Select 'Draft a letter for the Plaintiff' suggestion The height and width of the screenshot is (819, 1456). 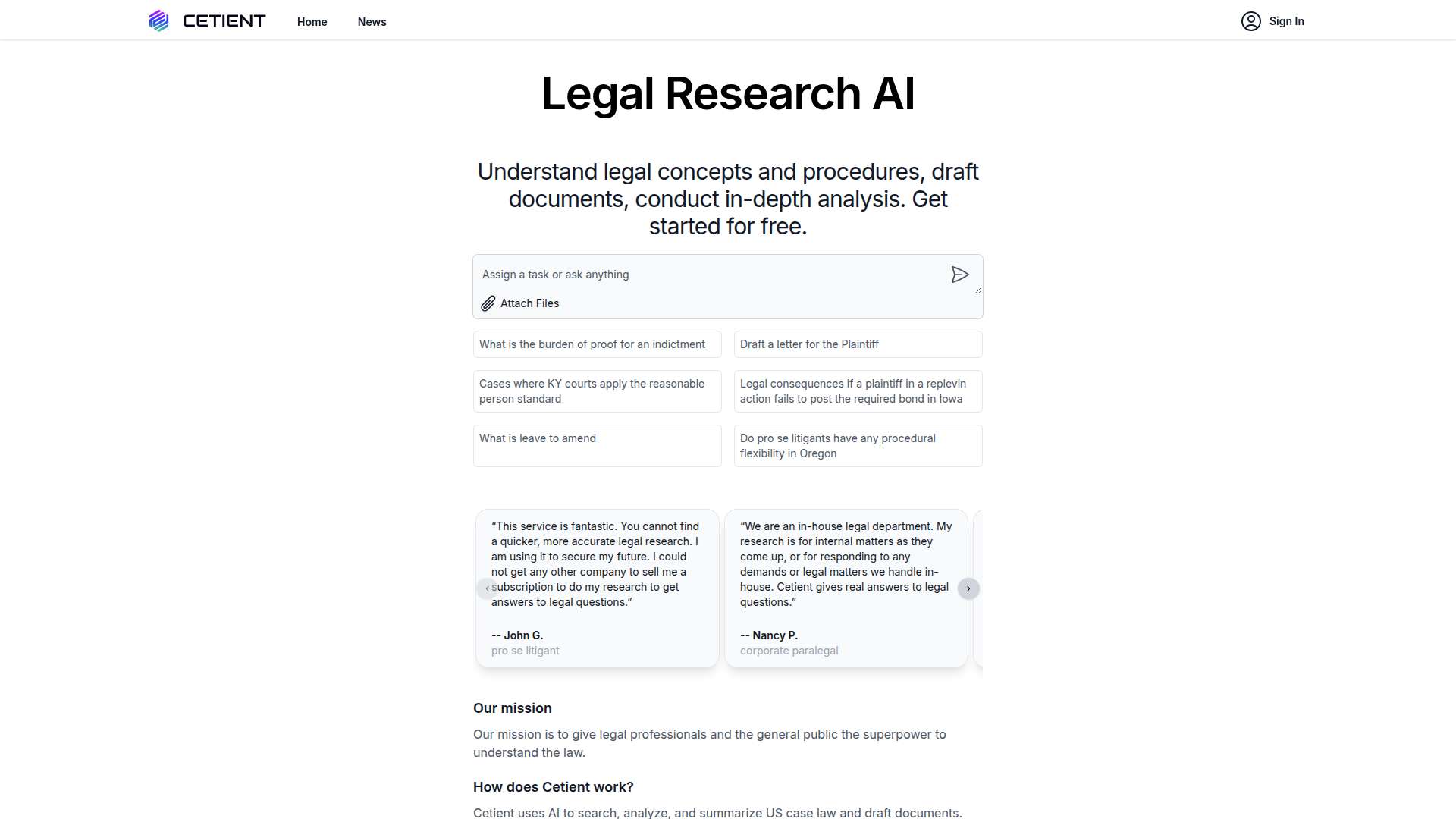[858, 344]
